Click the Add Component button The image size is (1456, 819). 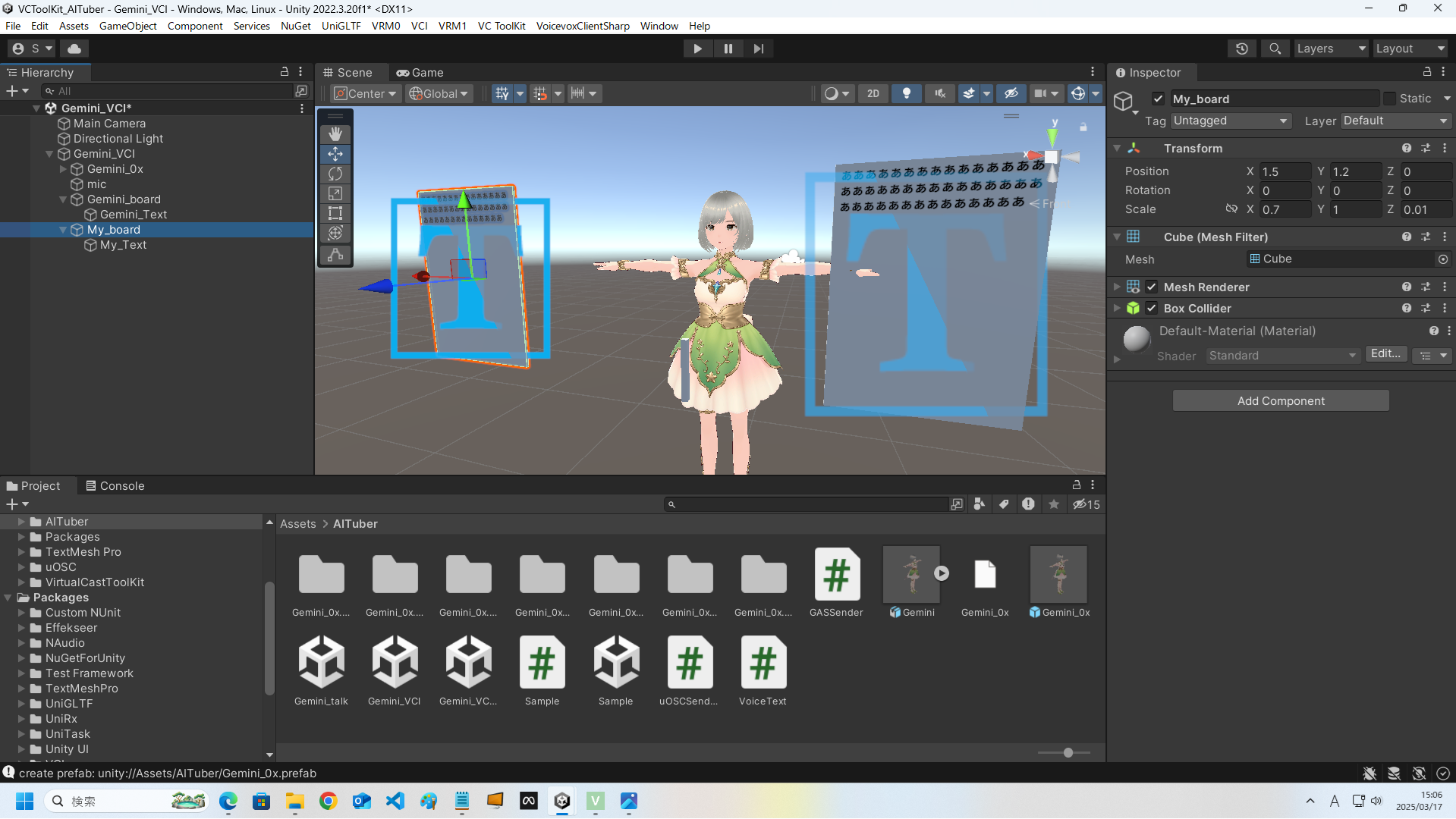(1281, 401)
